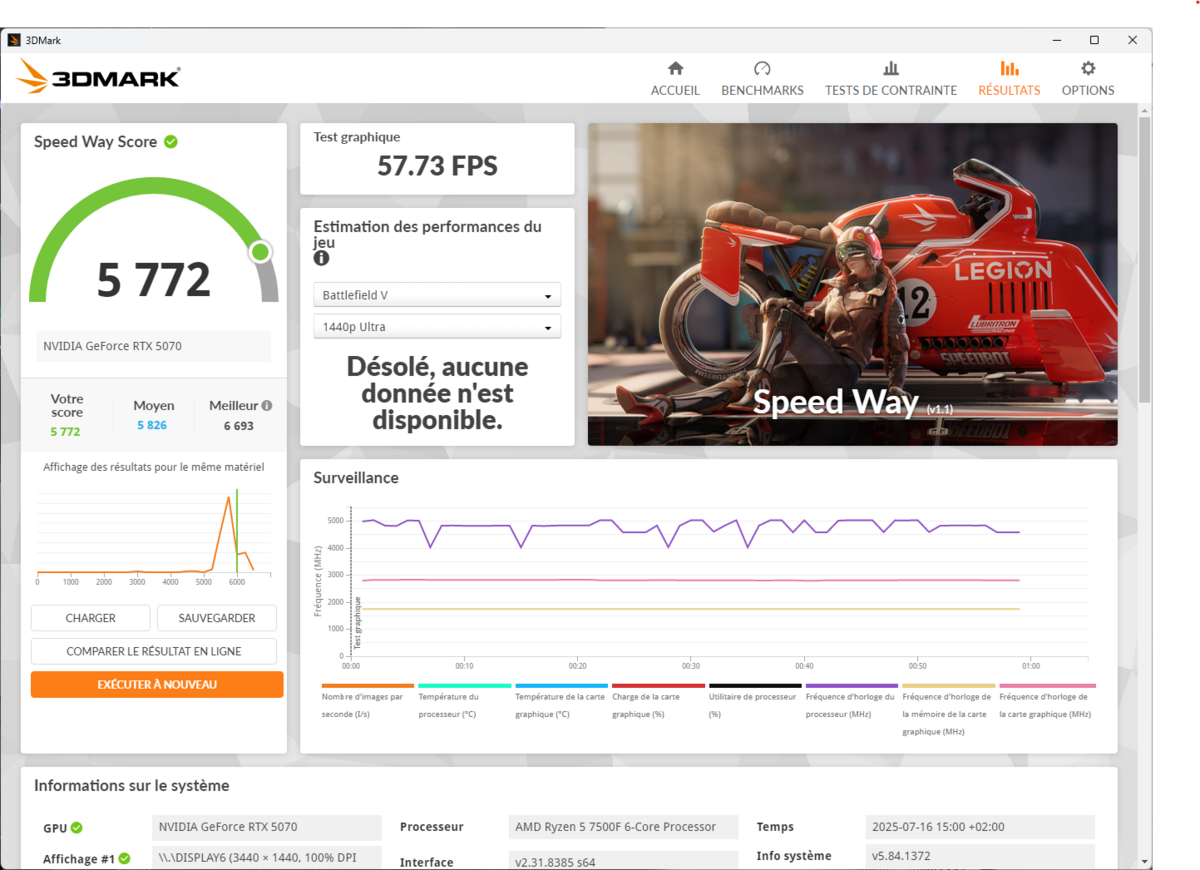Click the green check next to GPU
The width and height of the screenshot is (1200, 870).
pos(77,828)
